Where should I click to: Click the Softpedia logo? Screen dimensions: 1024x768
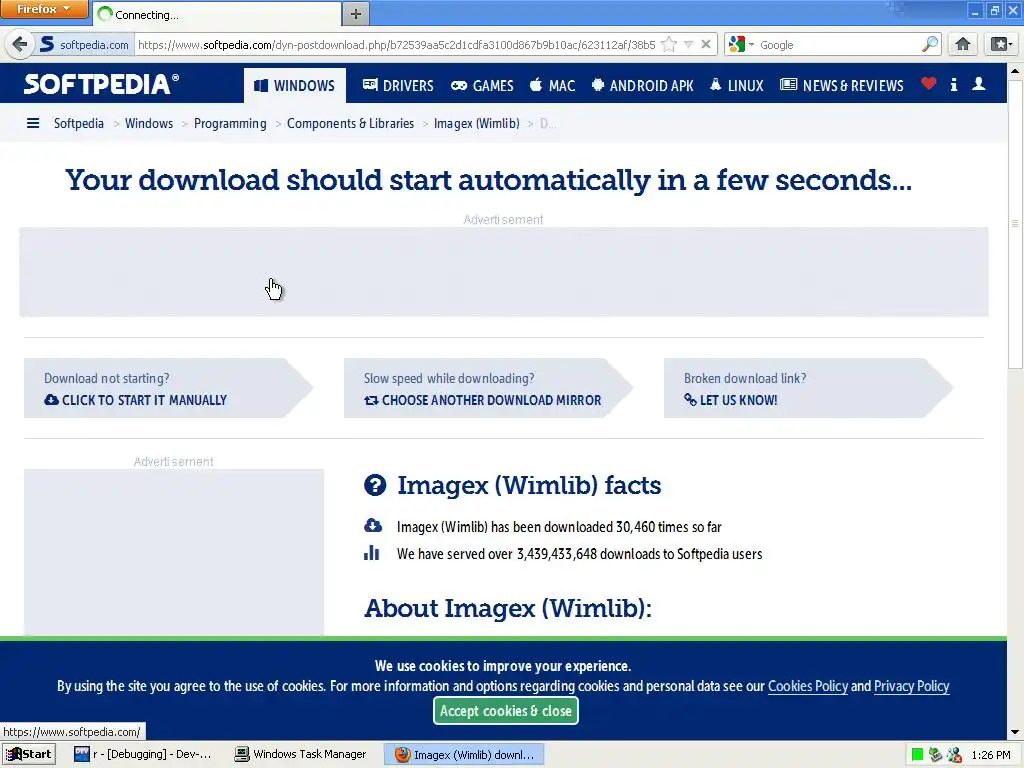101,84
